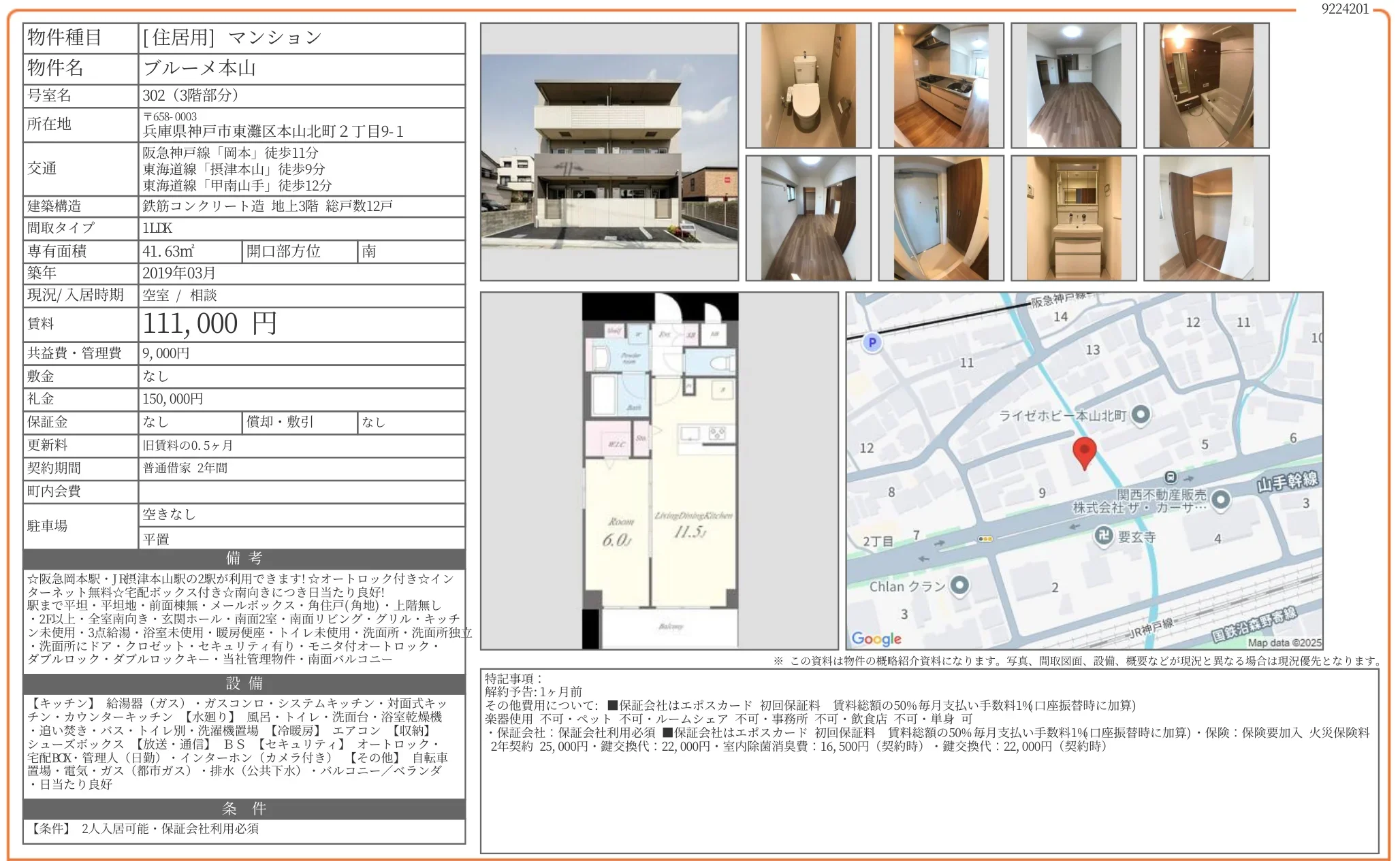This screenshot has height=861, width=1400.
Task: Open the kitchen photo thumbnail
Action: pos(940,86)
